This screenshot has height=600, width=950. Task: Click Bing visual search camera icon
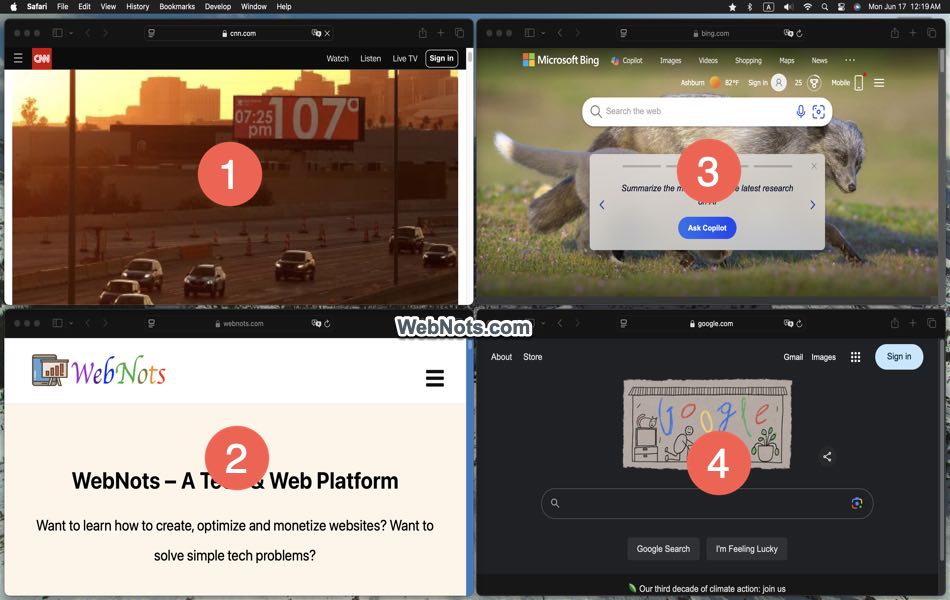819,112
